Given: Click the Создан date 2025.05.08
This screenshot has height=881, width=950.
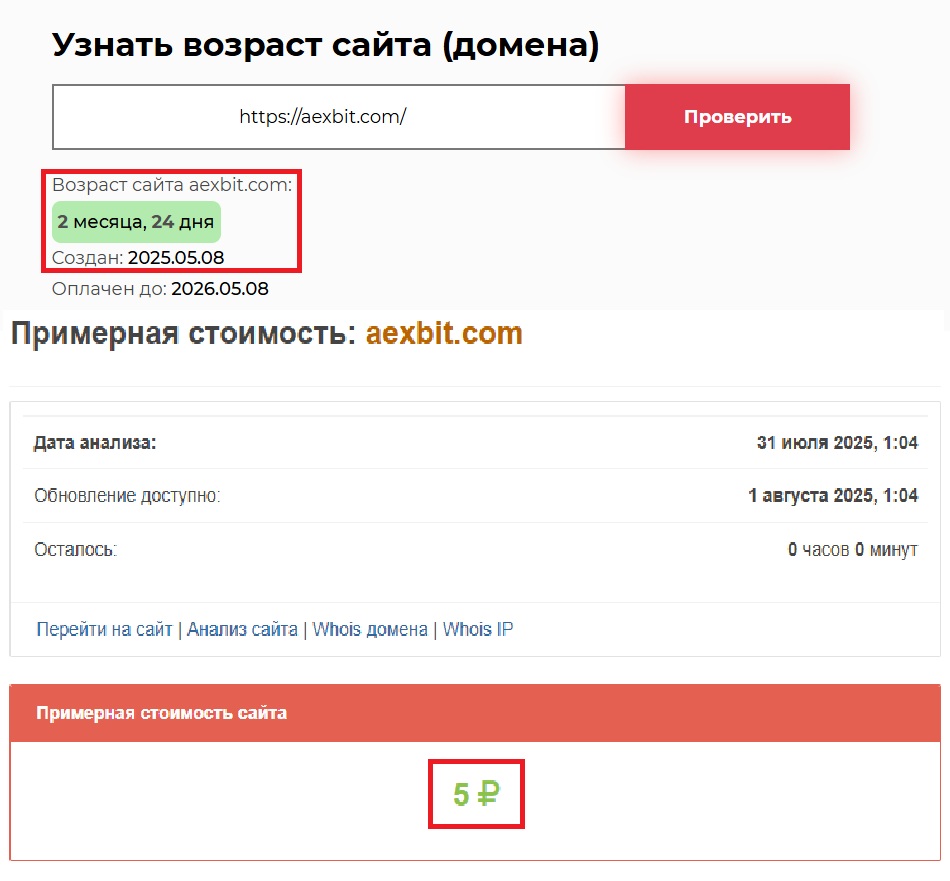Looking at the screenshot, I should pyautogui.click(x=176, y=258).
